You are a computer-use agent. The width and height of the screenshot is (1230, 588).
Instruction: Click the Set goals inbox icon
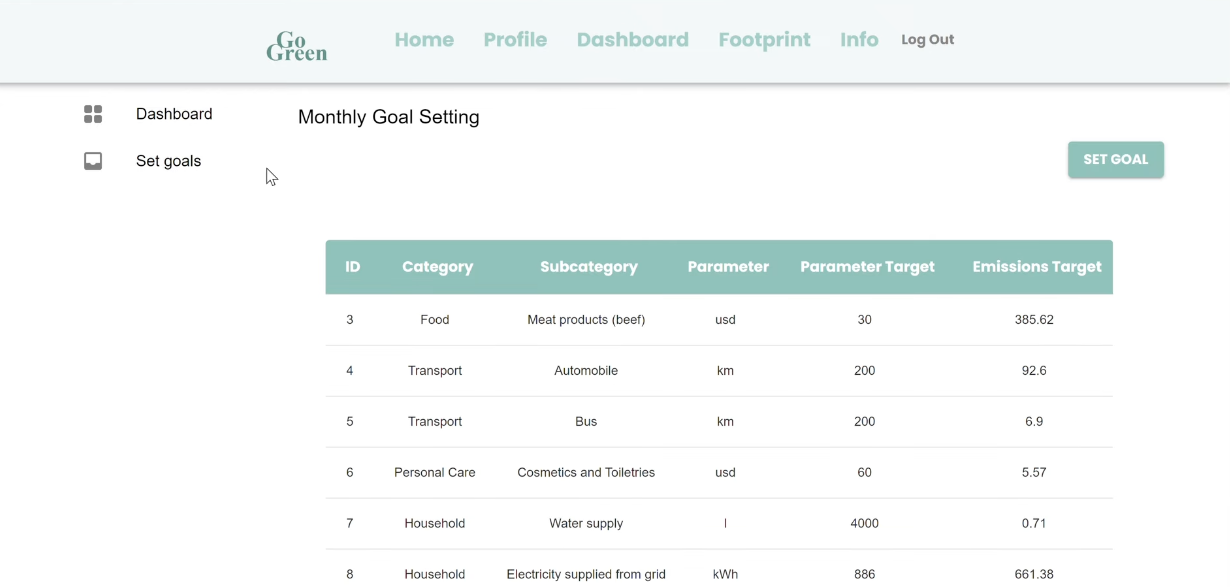(x=93, y=161)
